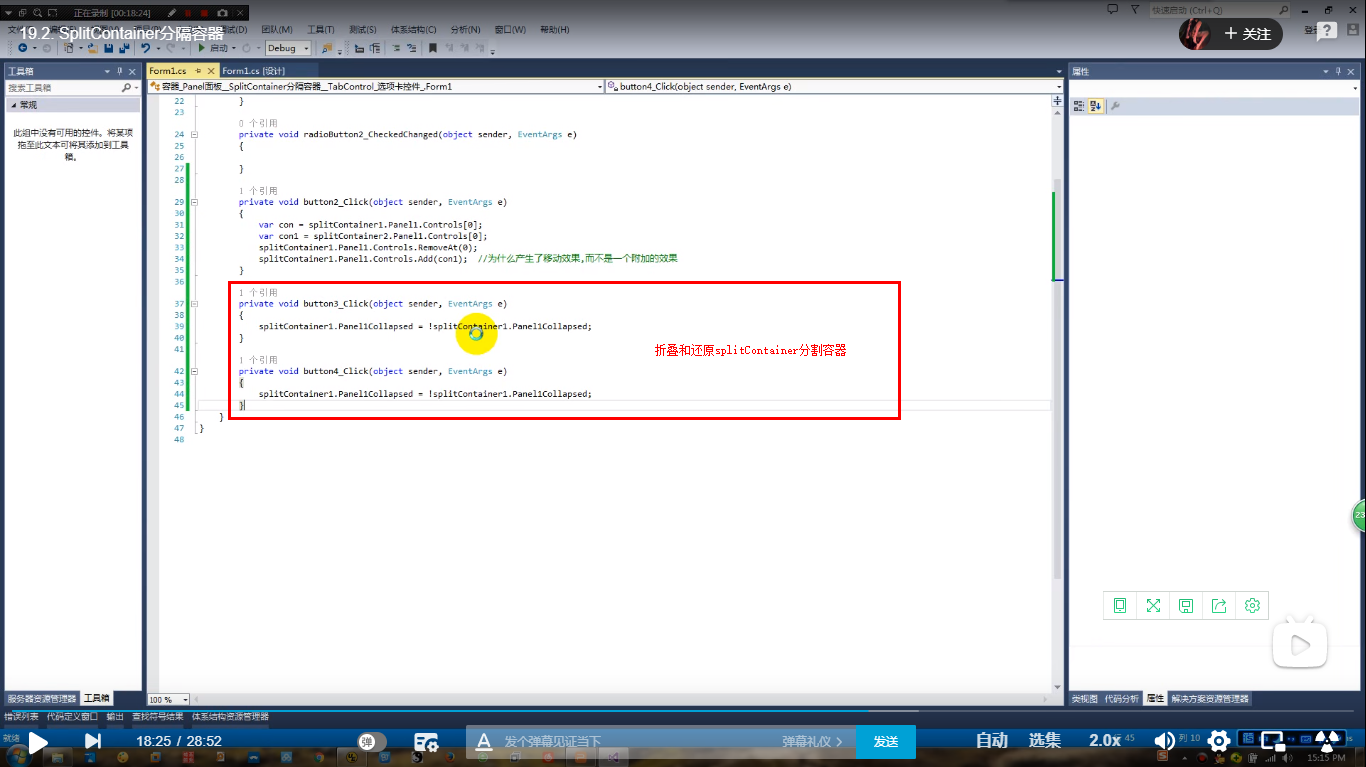Toggle alphabetical sorting in Properties panel

point(1095,104)
